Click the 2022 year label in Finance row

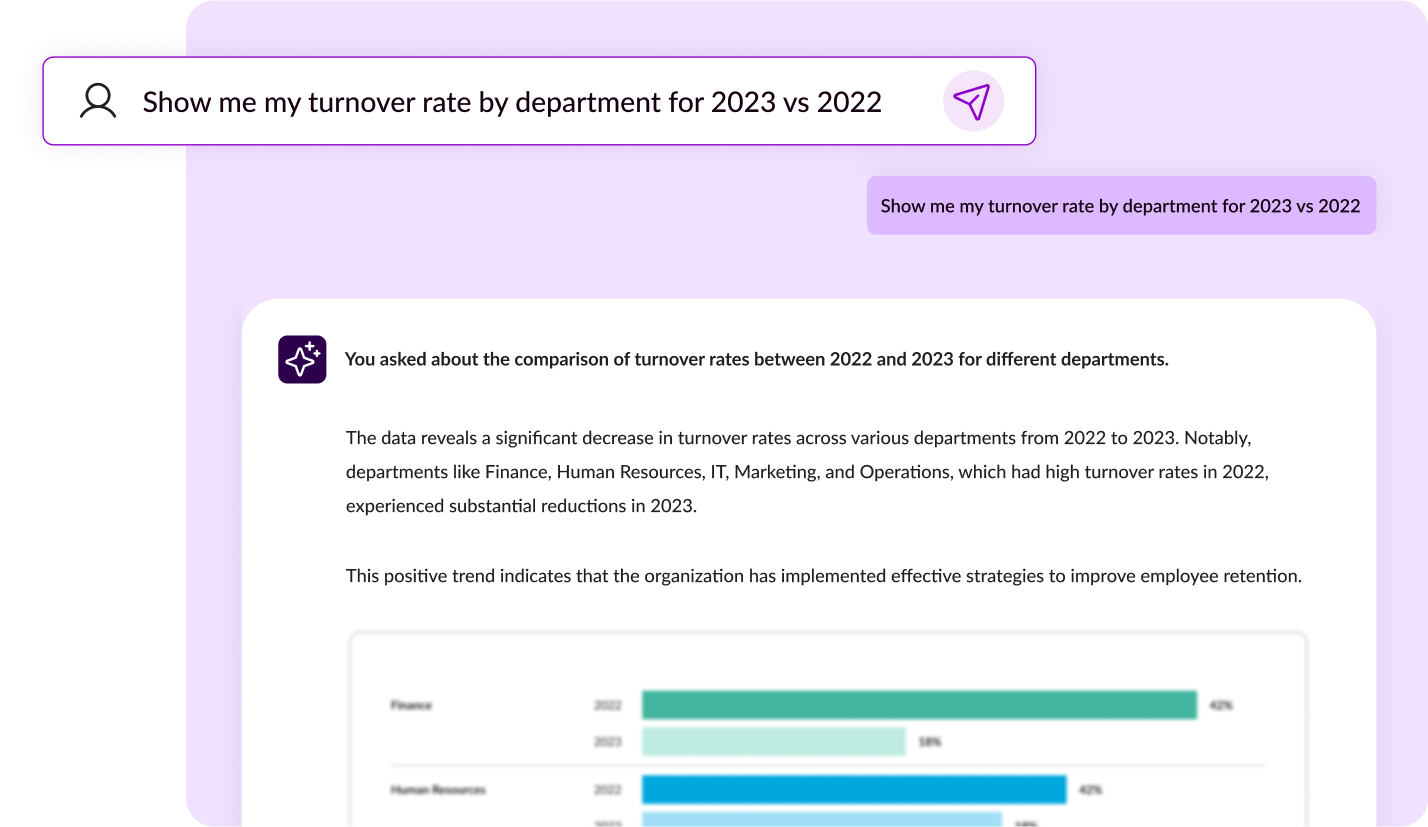click(608, 705)
